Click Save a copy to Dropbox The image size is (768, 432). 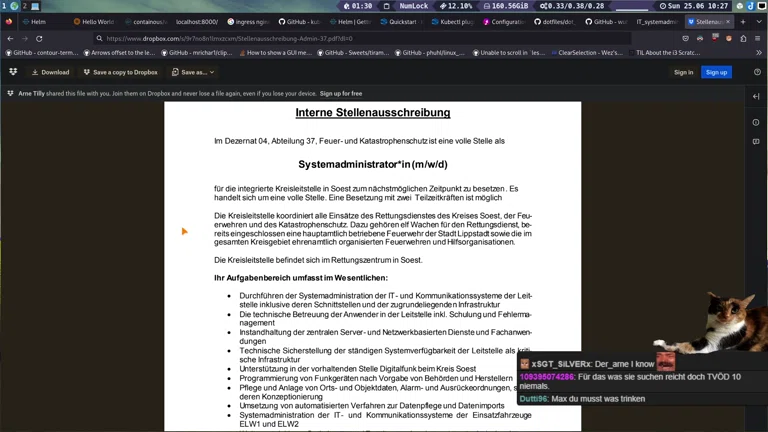point(120,72)
